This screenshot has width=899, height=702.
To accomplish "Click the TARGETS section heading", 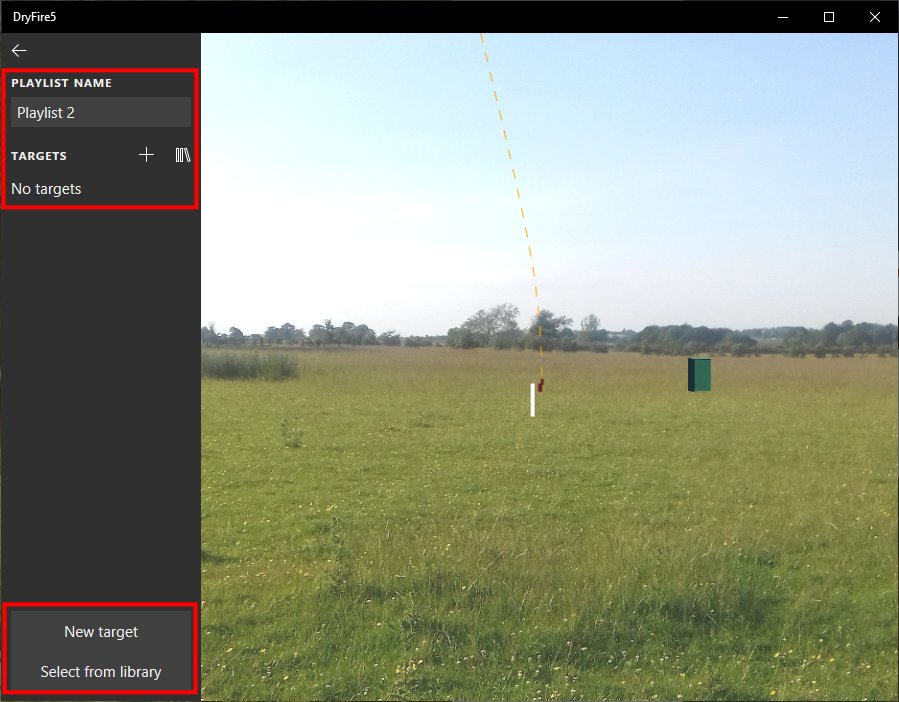I will [x=39, y=156].
